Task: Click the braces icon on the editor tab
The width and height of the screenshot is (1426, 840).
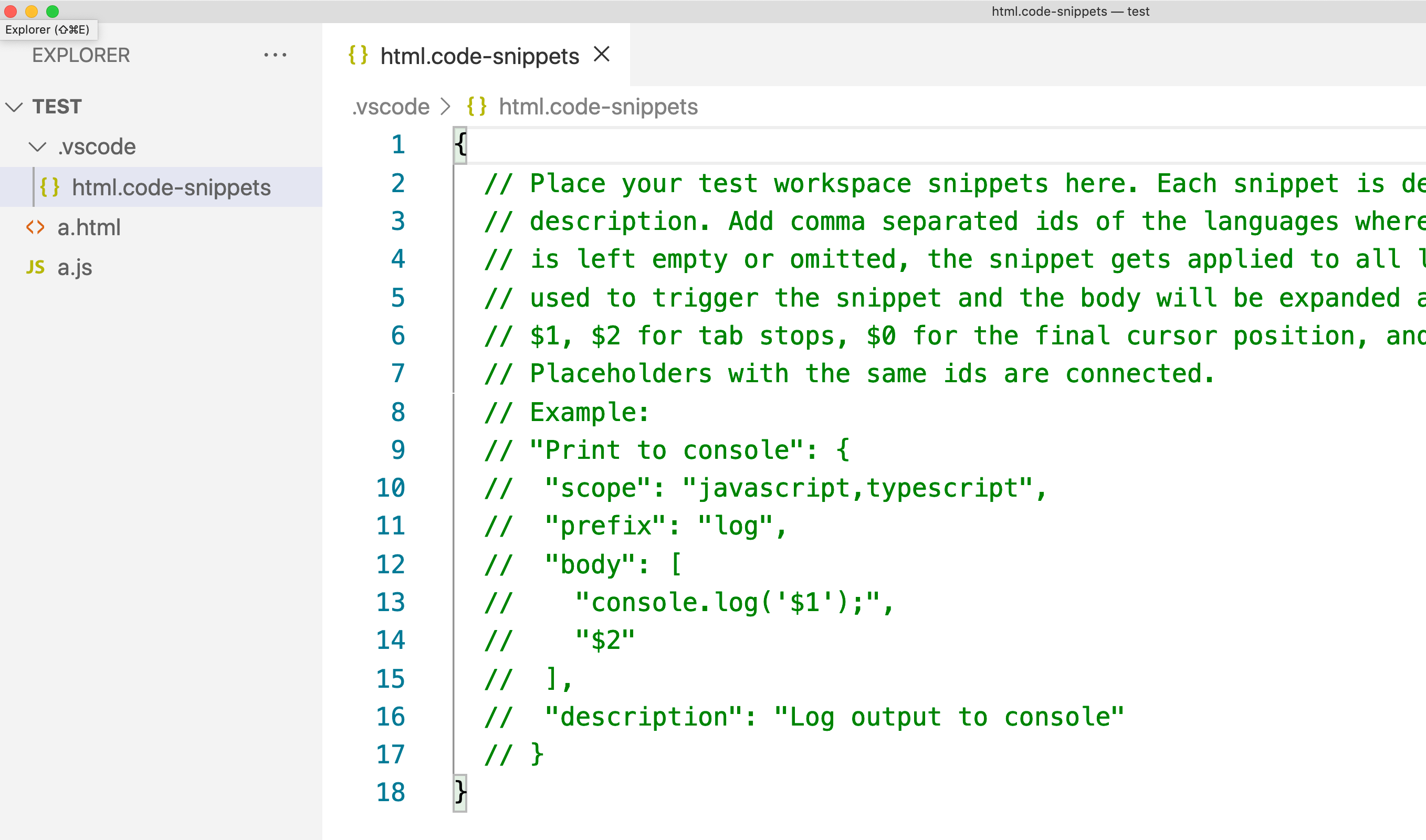Action: click(x=358, y=56)
